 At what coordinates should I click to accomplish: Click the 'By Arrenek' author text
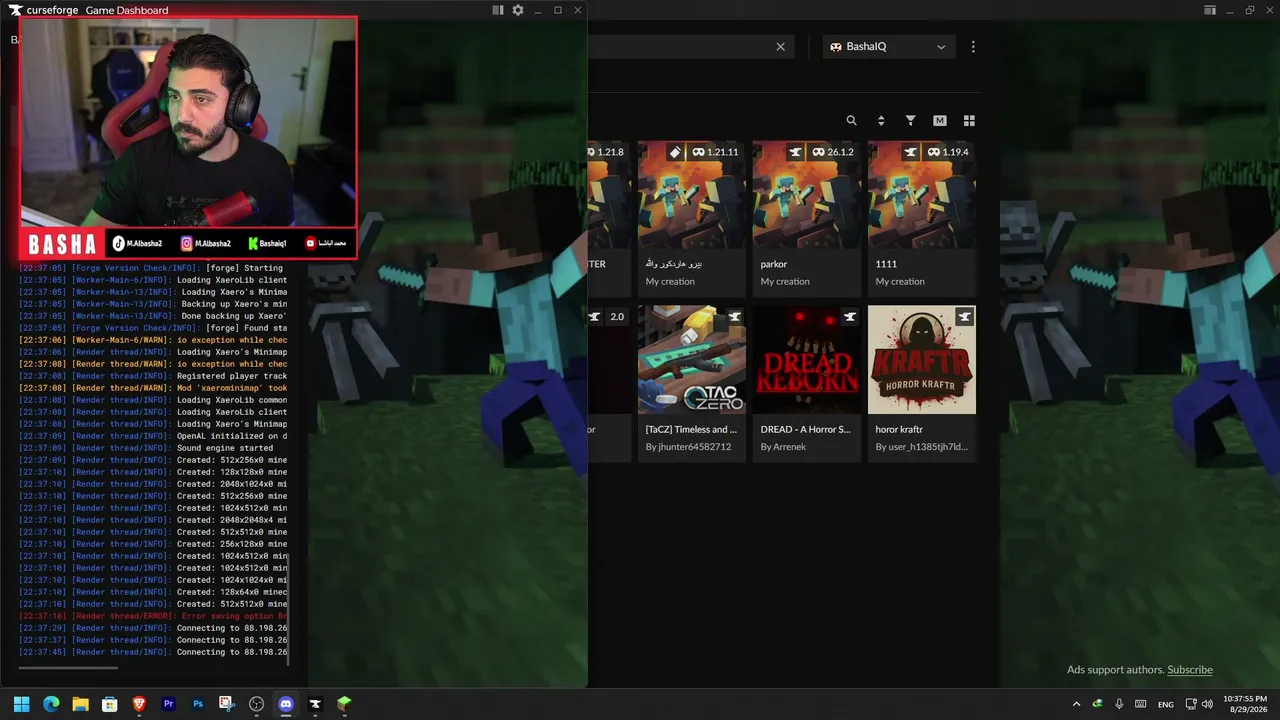click(783, 447)
